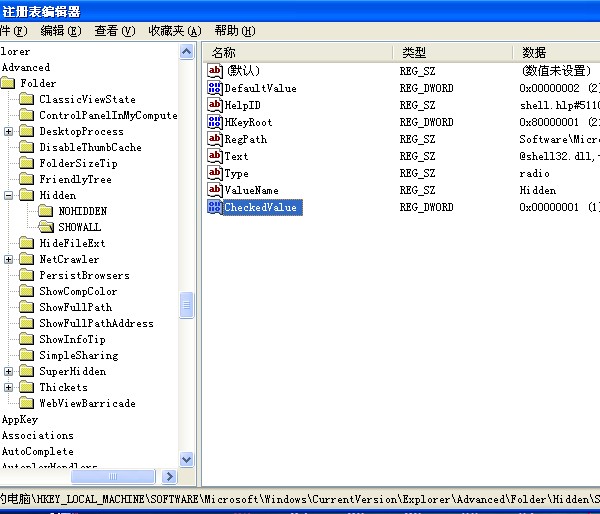
Task: Click the RegPath string value icon
Action: [215, 139]
